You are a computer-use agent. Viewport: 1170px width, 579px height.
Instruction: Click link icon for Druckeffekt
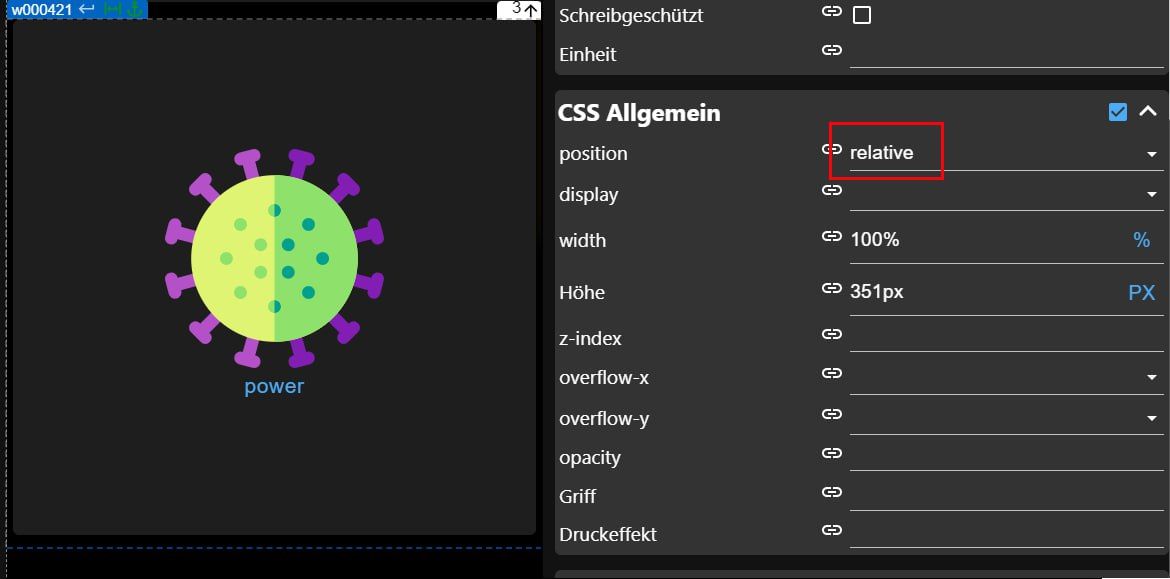point(832,530)
